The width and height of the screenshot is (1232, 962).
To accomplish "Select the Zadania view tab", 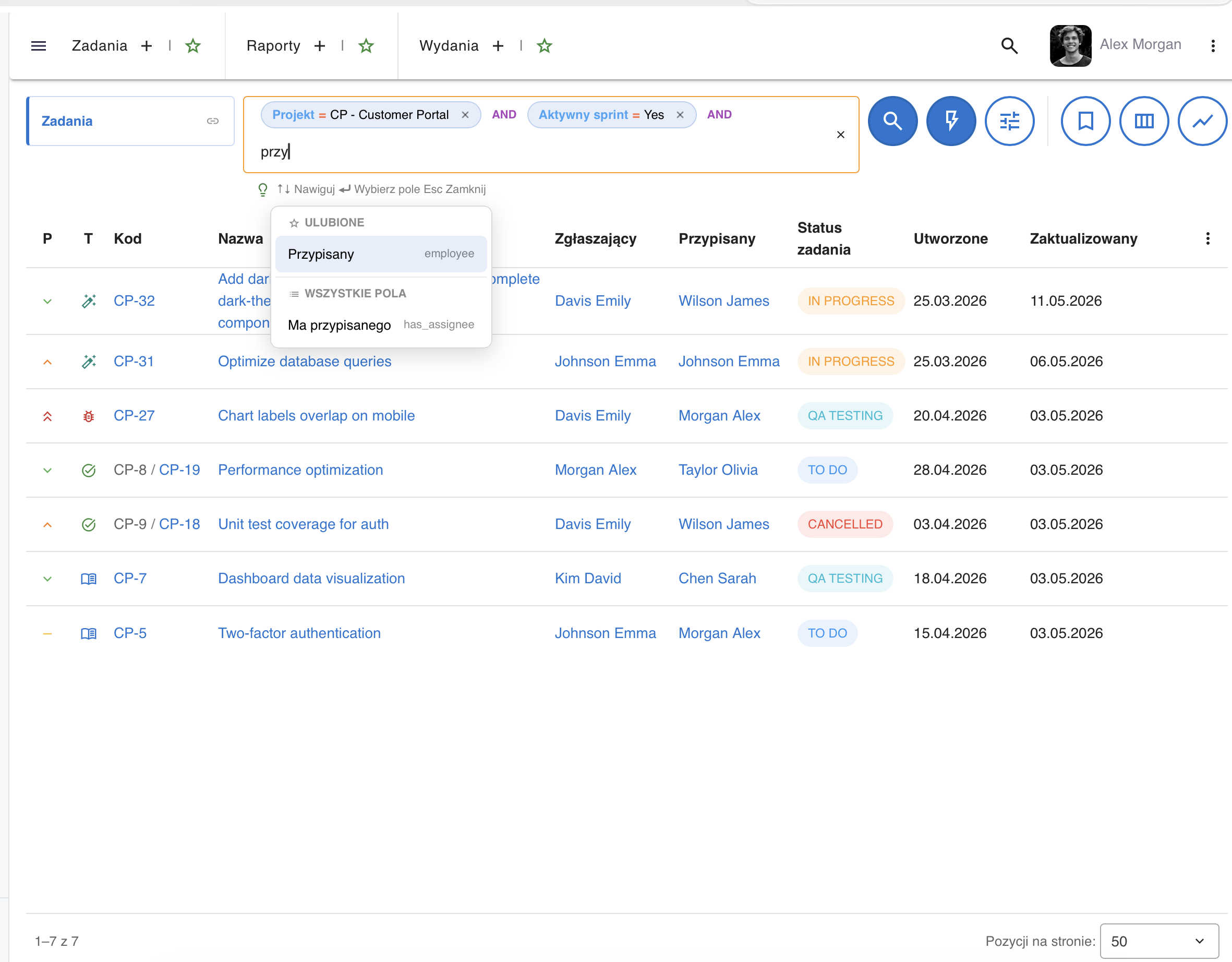I will (x=130, y=121).
